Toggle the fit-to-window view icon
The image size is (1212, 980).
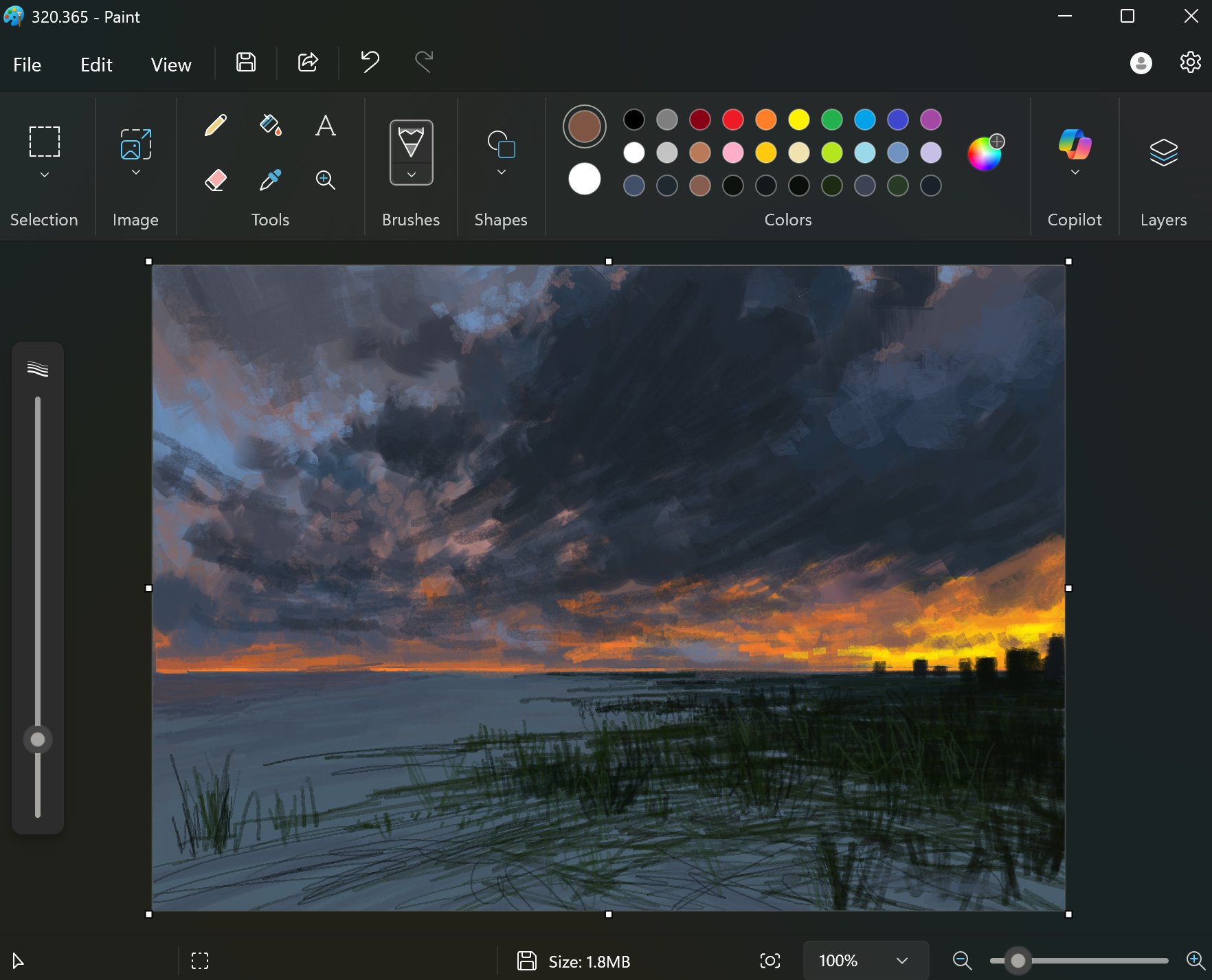coord(770,961)
